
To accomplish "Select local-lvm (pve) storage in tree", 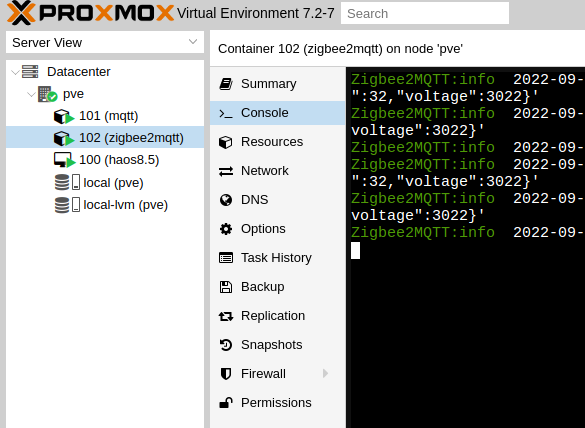I will point(105,205).
